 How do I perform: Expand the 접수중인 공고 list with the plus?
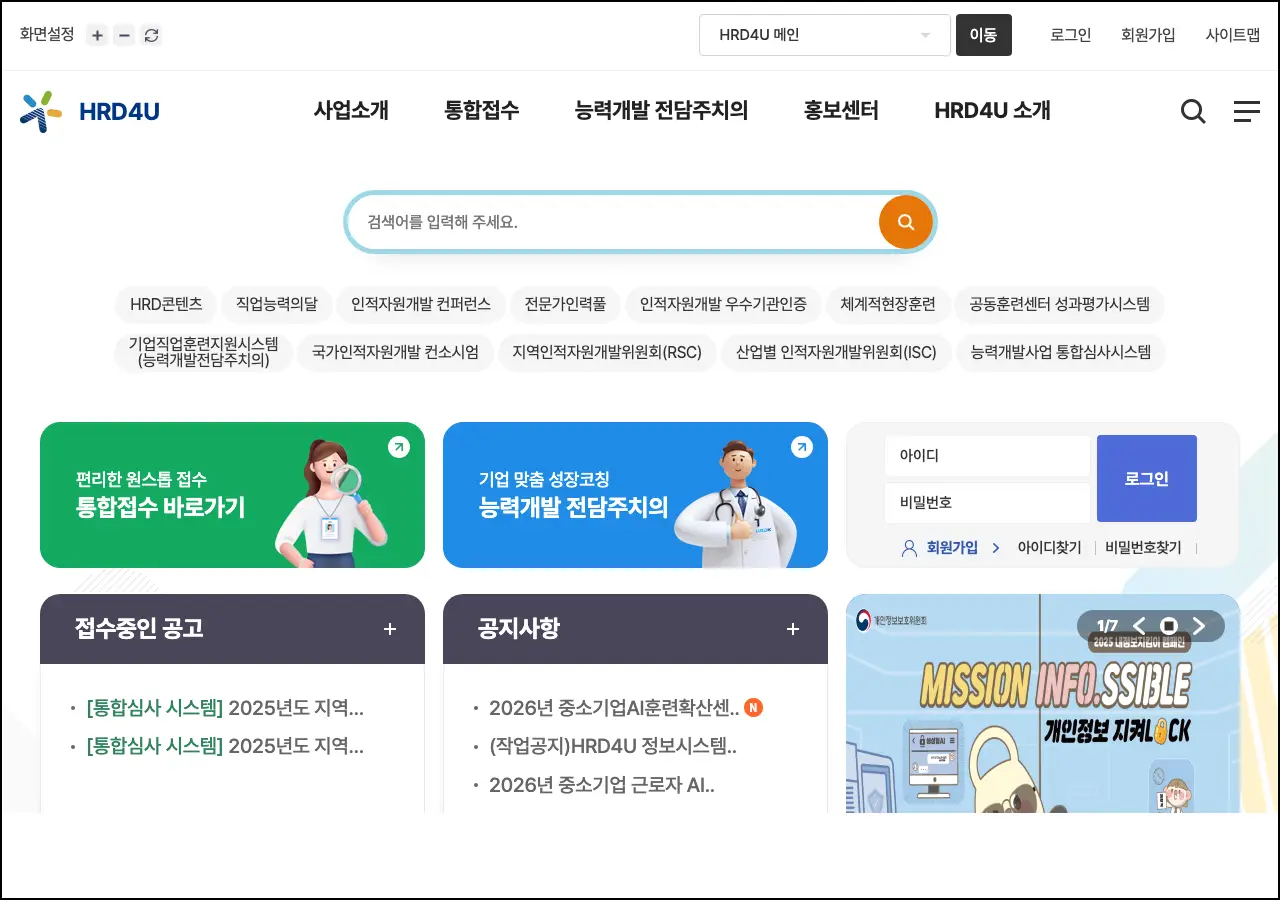tap(389, 629)
